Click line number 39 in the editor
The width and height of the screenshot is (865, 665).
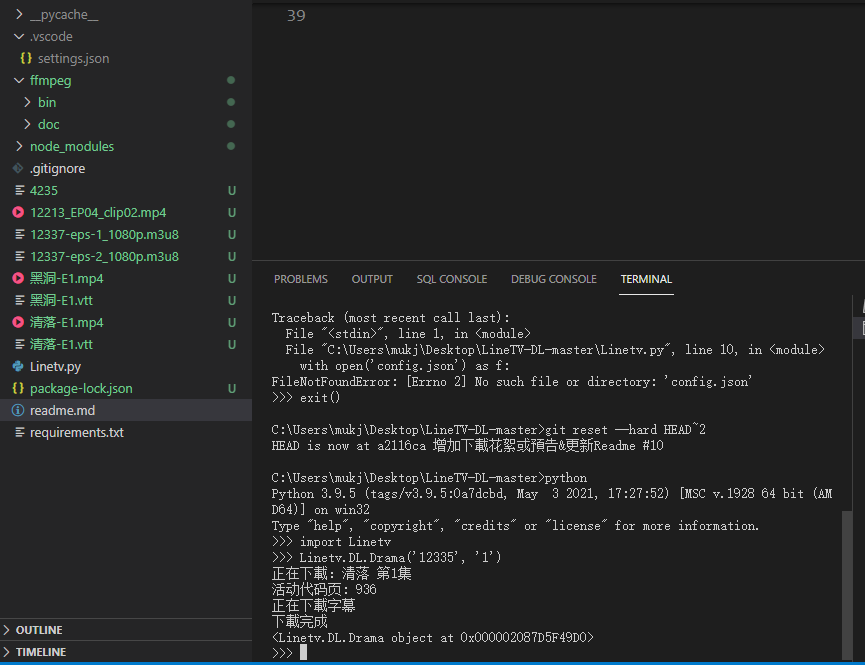point(296,15)
